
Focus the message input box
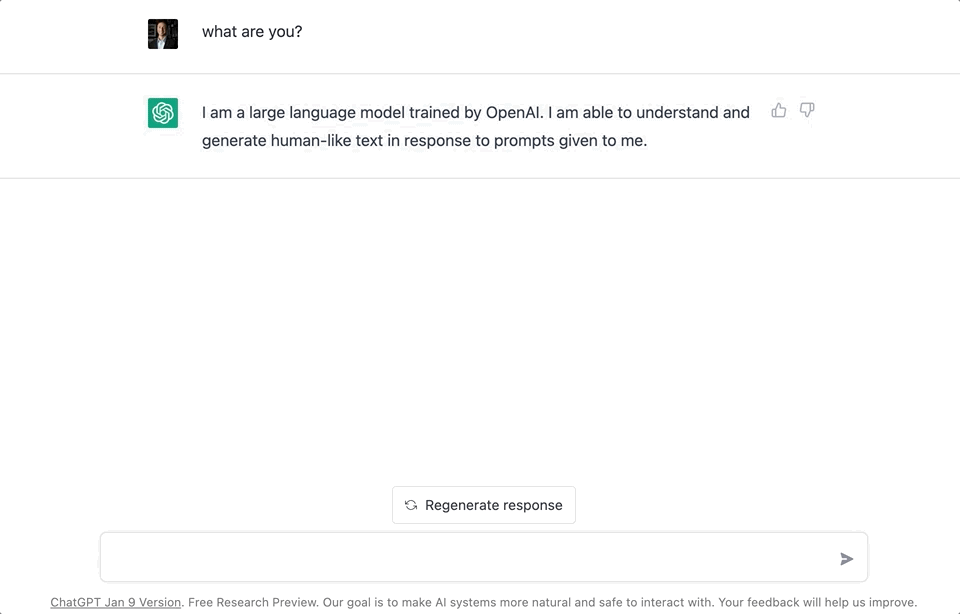pyautogui.click(x=470, y=558)
